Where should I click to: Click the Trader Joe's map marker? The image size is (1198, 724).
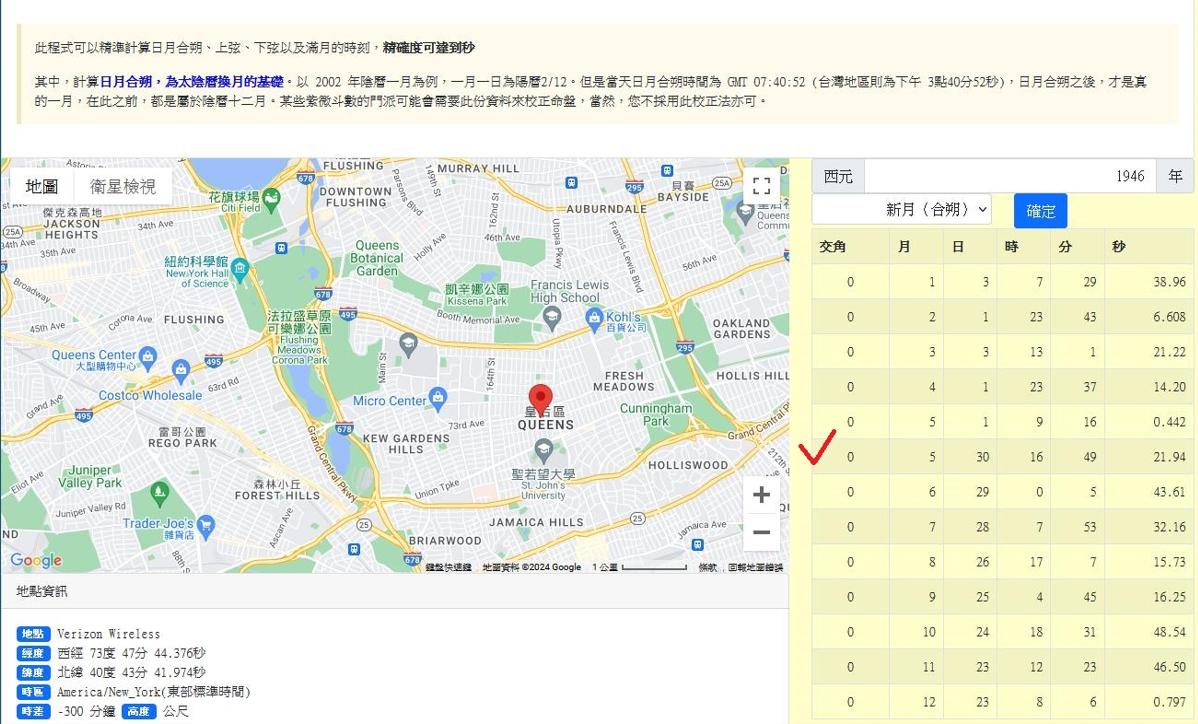pyautogui.click(x=206, y=525)
